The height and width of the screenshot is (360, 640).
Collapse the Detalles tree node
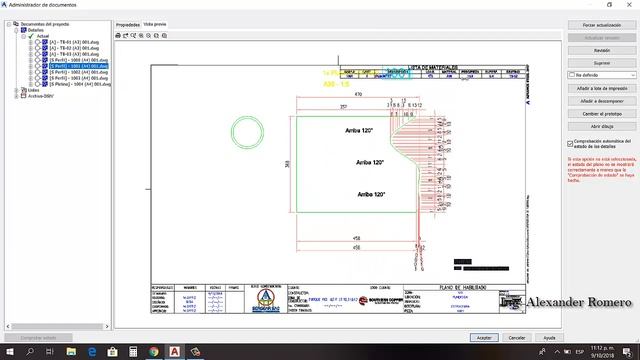(16, 30)
